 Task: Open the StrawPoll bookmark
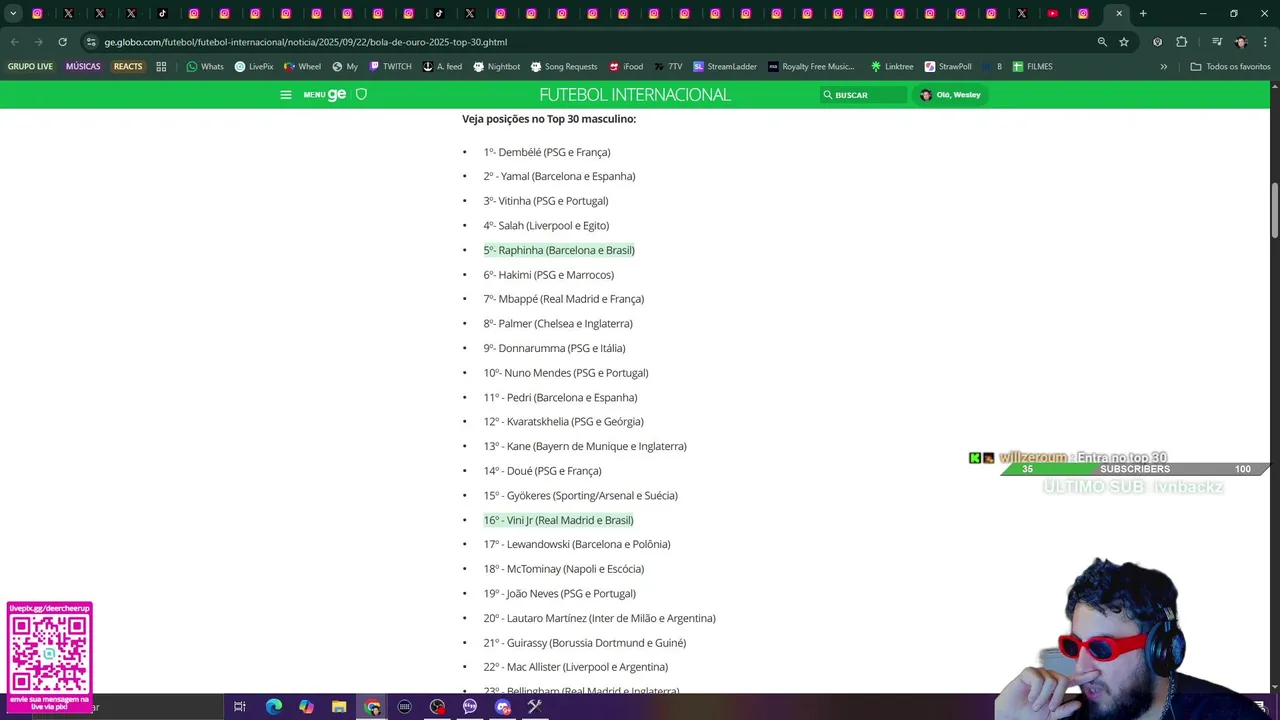[x=948, y=67]
